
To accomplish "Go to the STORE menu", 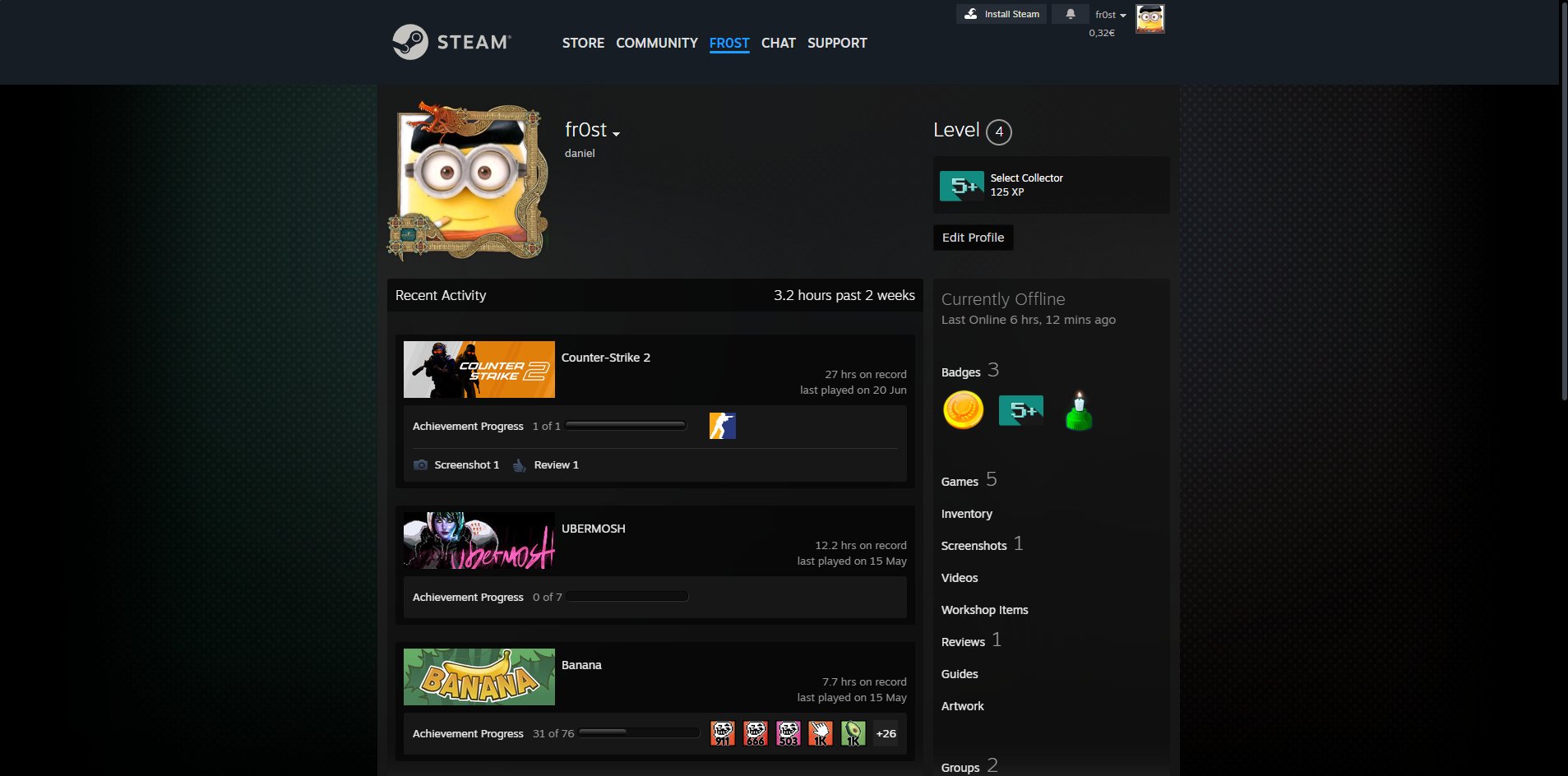I will click(x=583, y=43).
